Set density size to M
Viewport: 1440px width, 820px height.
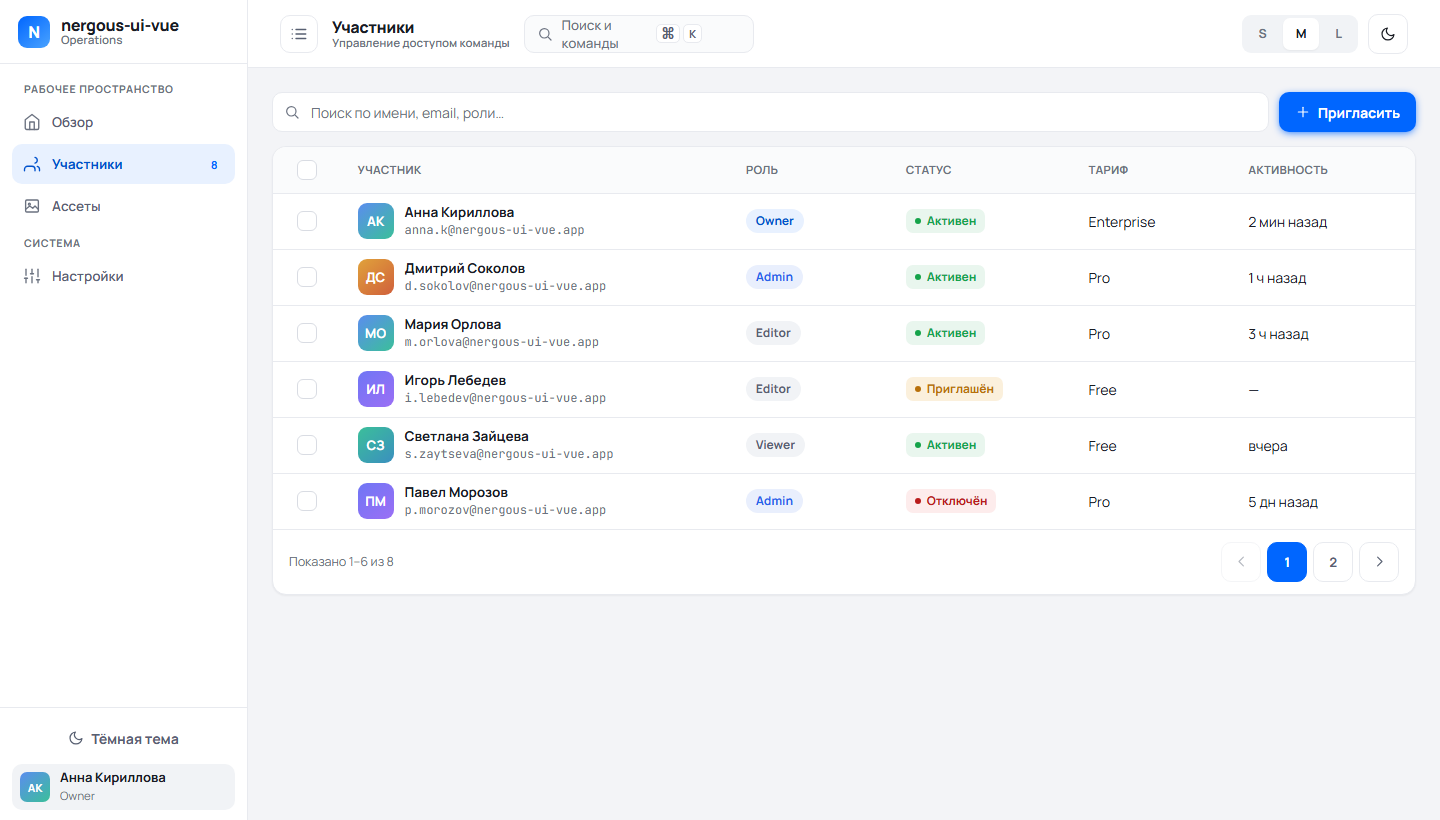click(x=1301, y=34)
